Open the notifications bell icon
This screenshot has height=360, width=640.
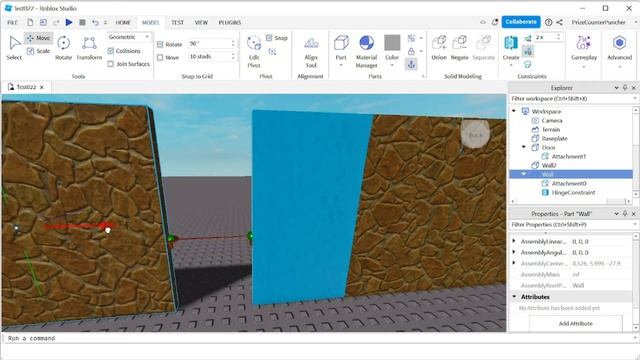tap(495, 22)
